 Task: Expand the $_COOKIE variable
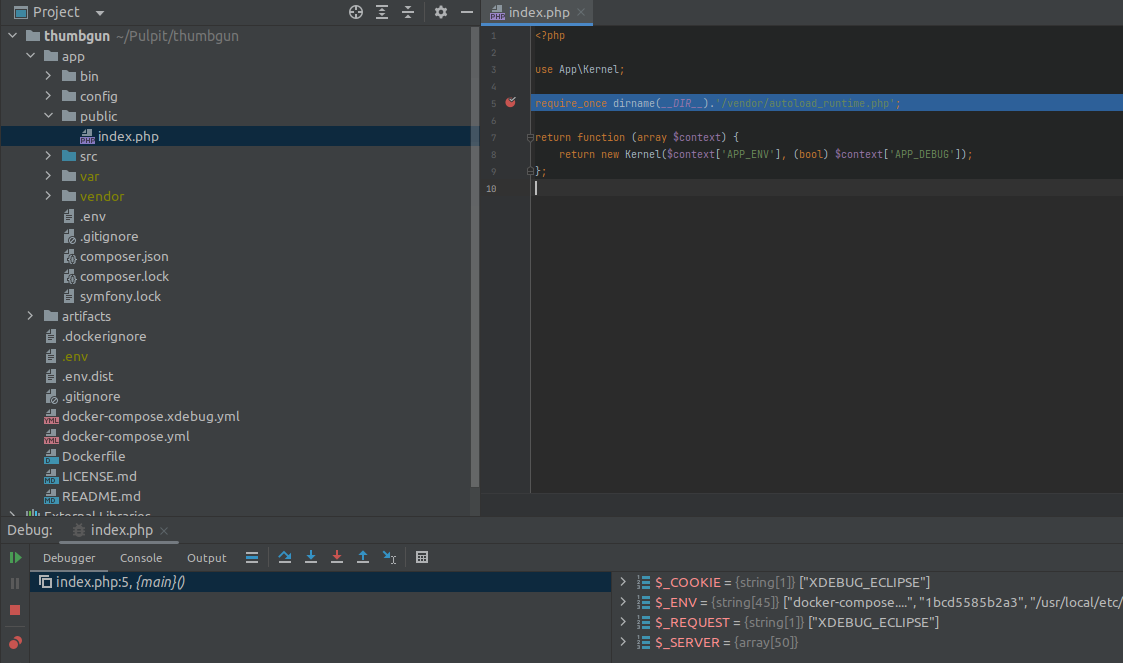[x=623, y=582]
